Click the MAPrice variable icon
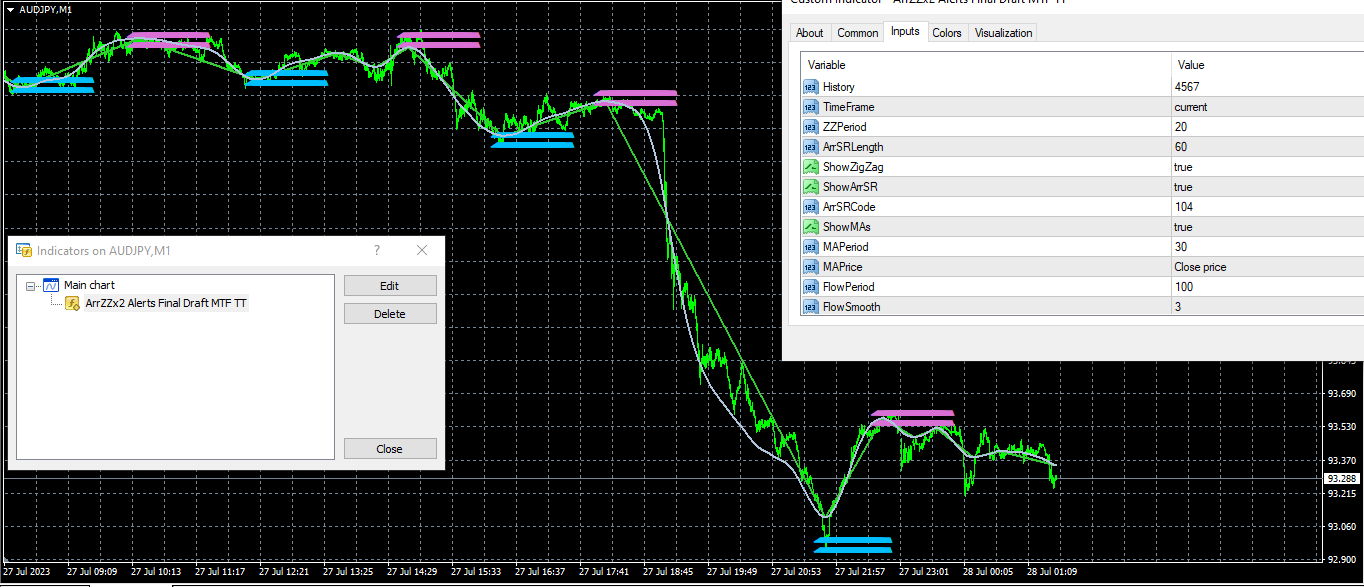 [x=811, y=267]
